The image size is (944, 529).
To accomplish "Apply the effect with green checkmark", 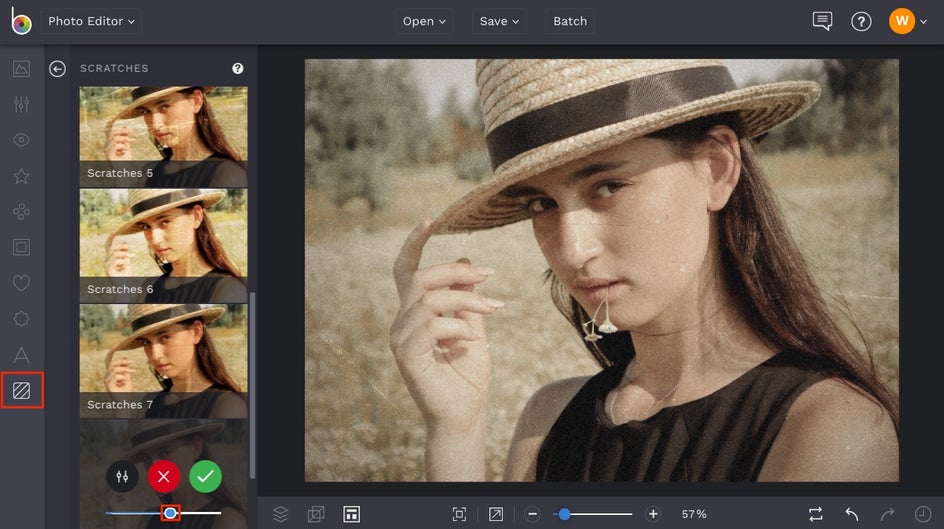I will tap(205, 476).
